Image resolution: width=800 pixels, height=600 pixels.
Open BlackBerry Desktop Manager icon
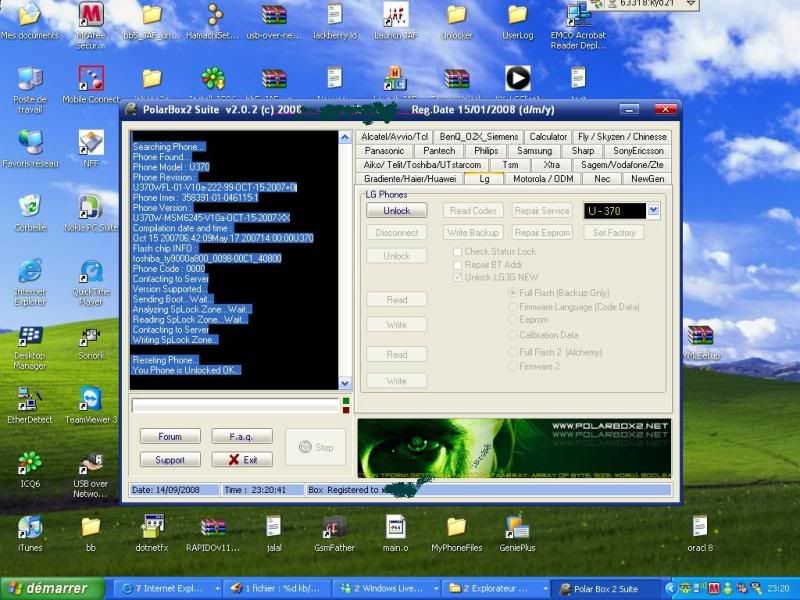30,347
